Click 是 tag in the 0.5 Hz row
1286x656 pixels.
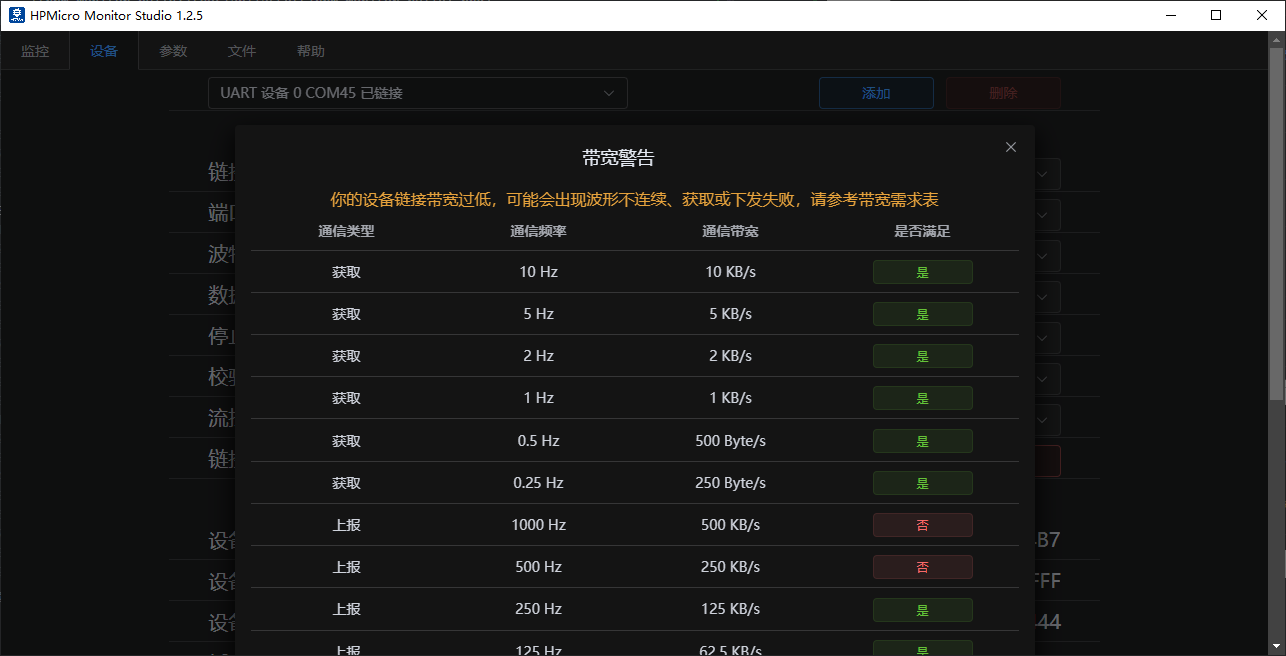(x=923, y=441)
